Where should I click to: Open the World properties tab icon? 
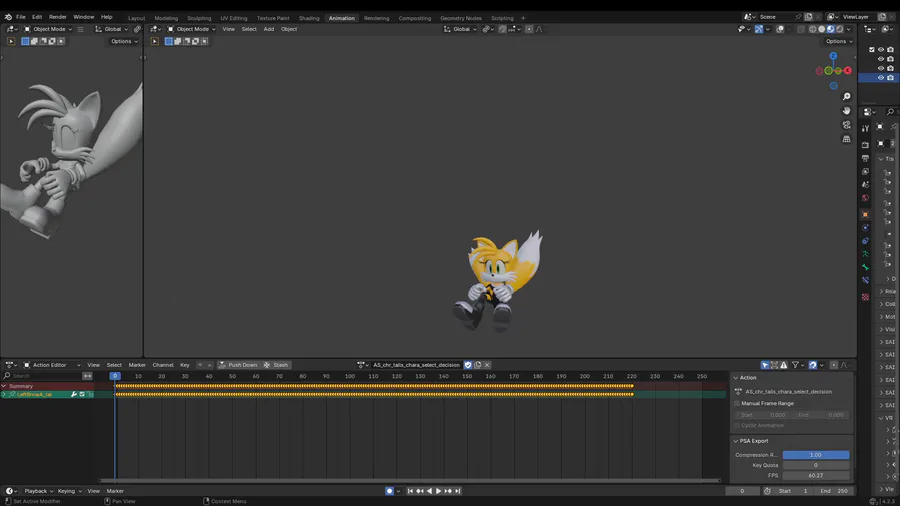(x=865, y=198)
